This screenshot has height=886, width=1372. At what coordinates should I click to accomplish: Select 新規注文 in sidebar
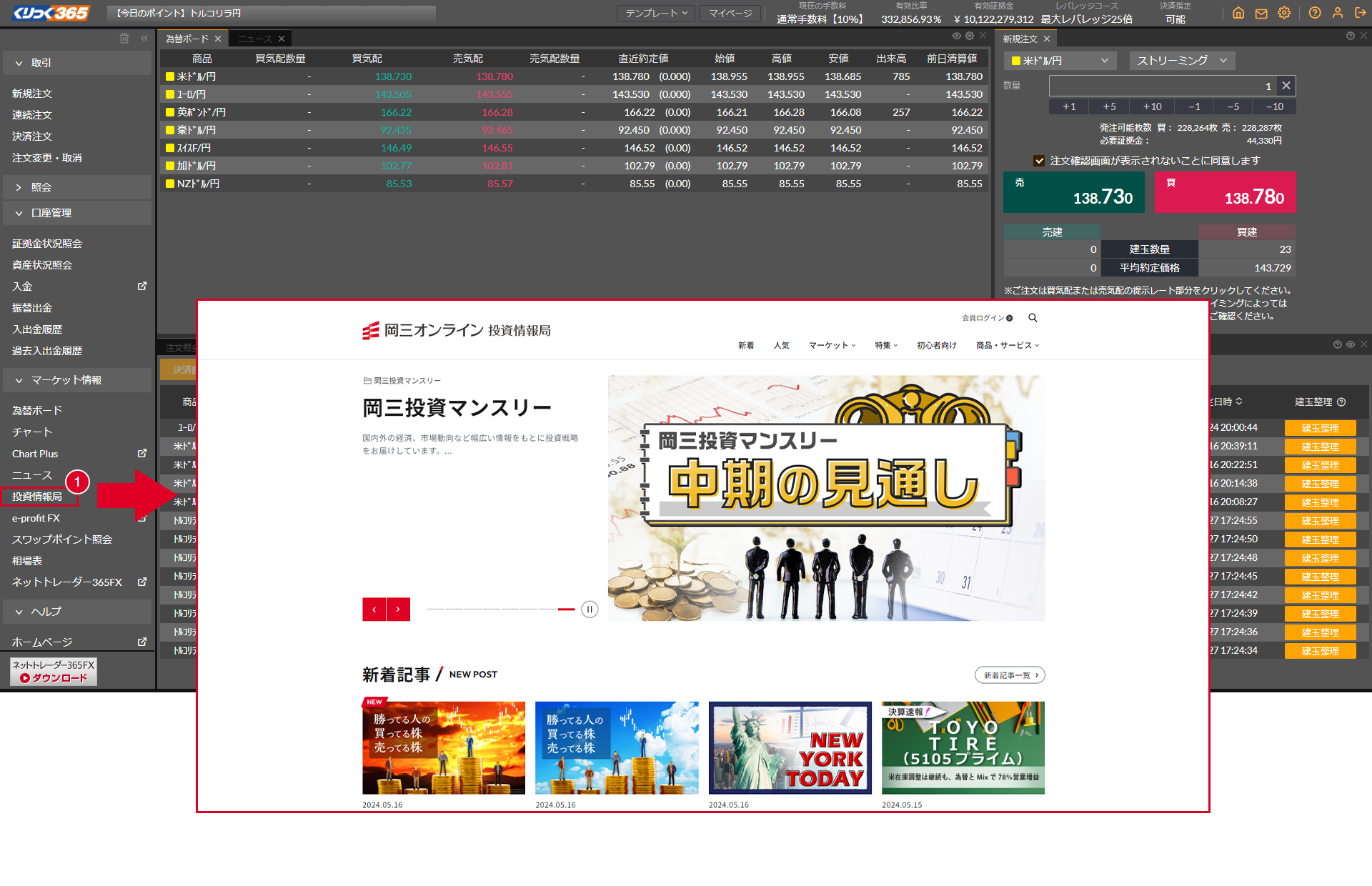point(32,93)
